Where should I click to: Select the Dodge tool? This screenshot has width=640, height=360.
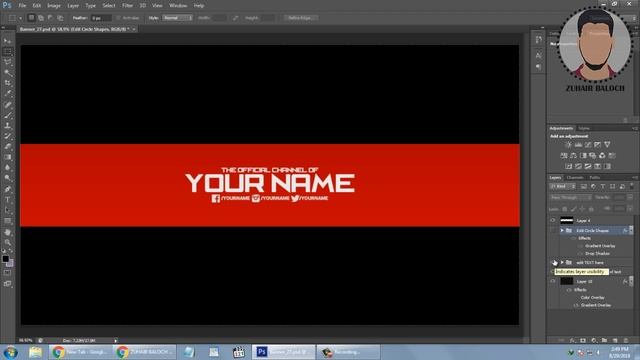click(7, 178)
